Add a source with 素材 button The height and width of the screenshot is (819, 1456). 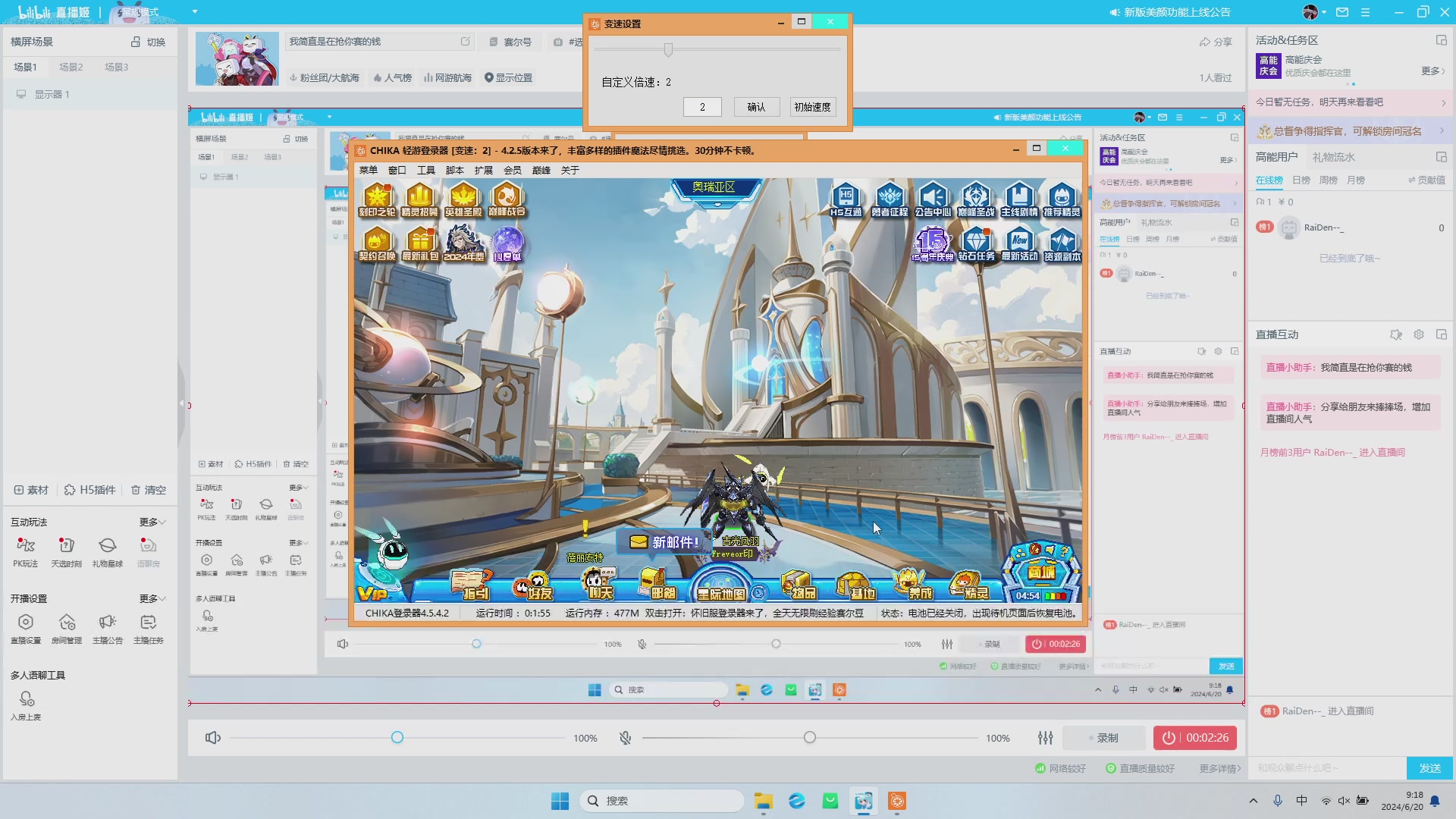(31, 490)
